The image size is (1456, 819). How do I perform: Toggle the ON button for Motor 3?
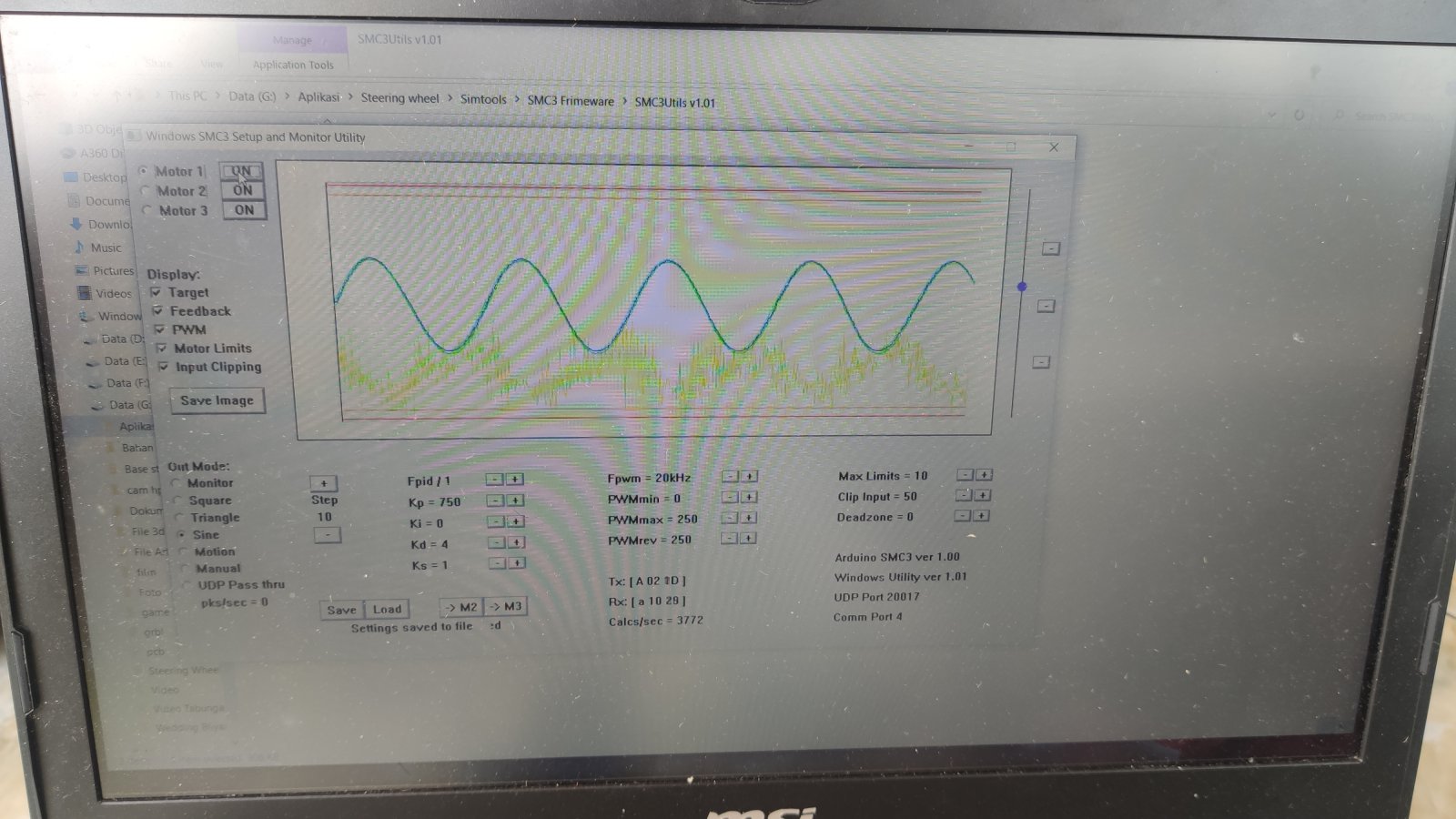[244, 210]
